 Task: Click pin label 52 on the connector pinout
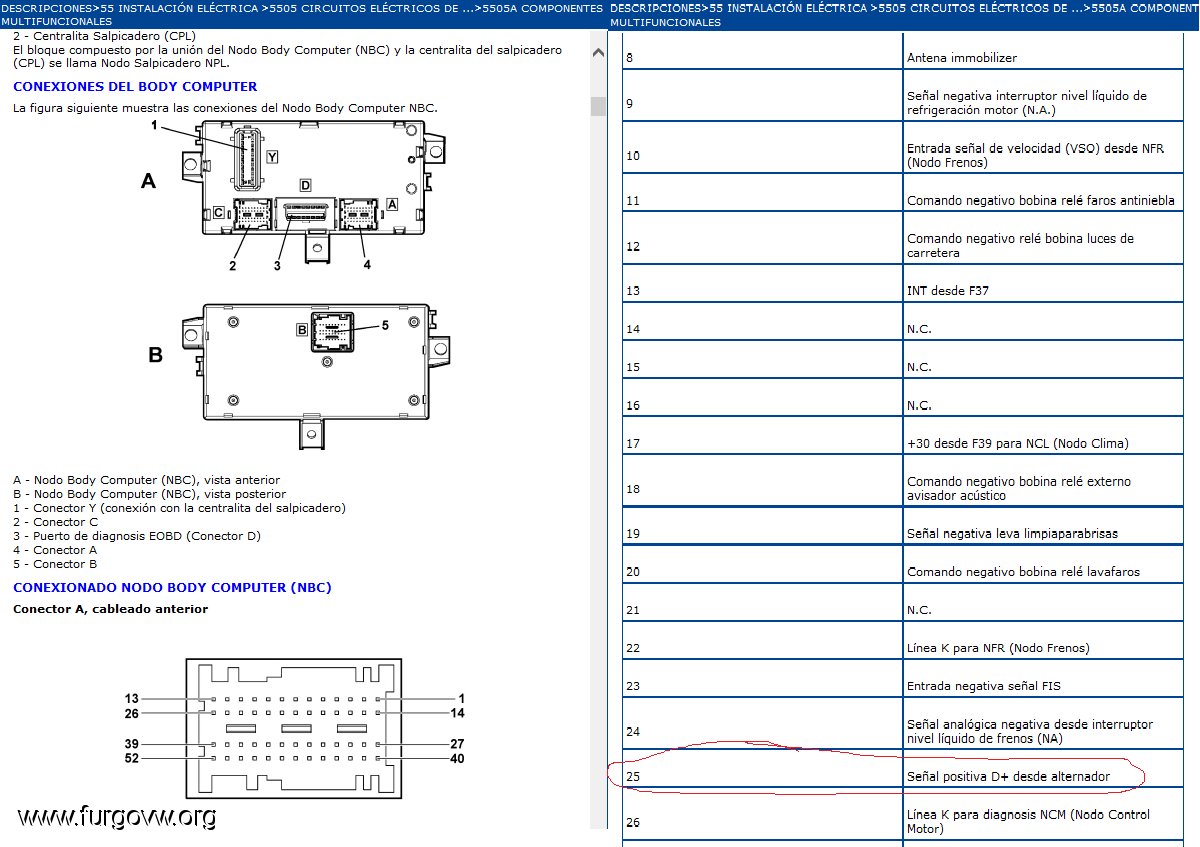click(x=132, y=759)
